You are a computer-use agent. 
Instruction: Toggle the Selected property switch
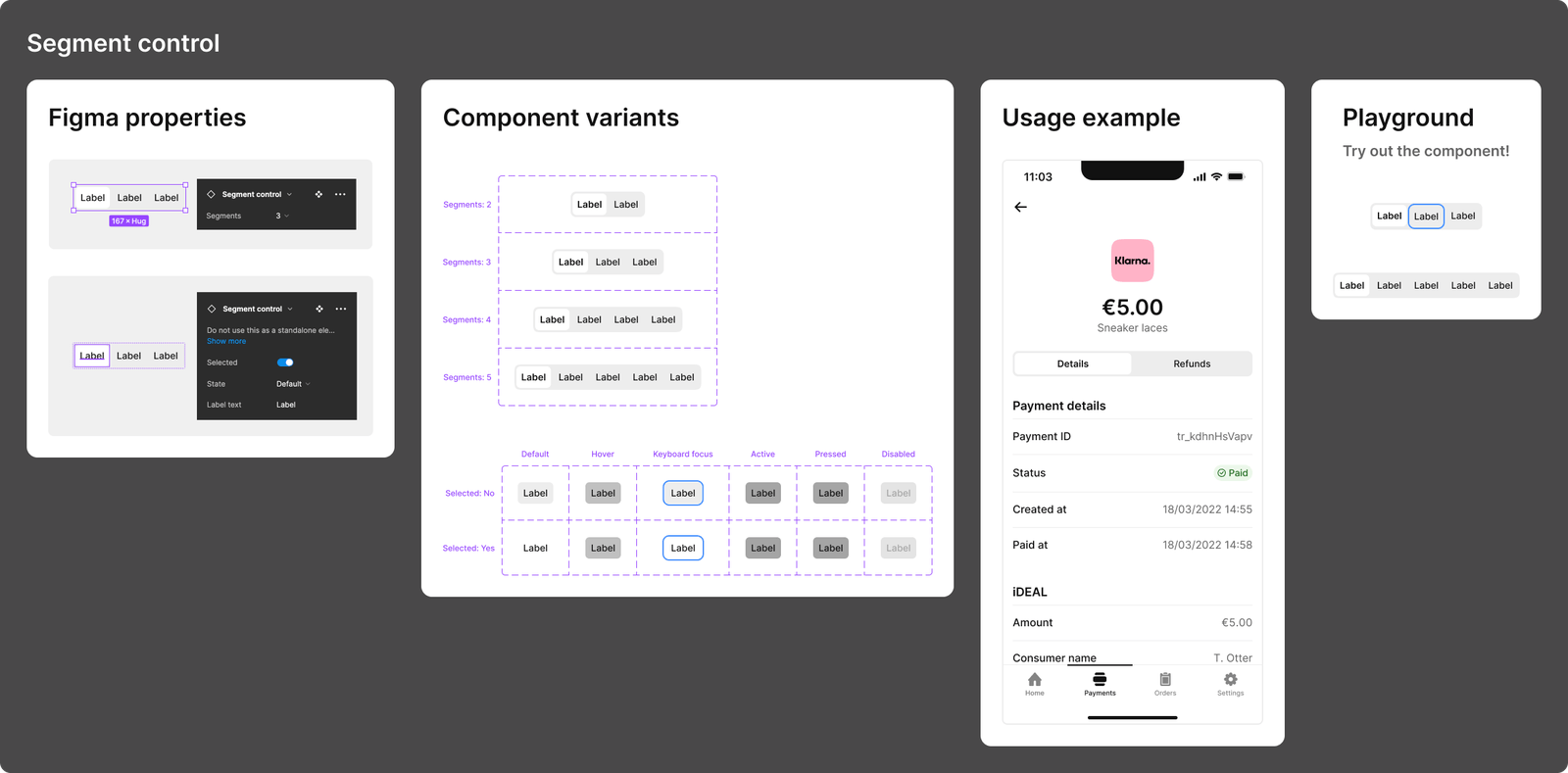point(285,362)
